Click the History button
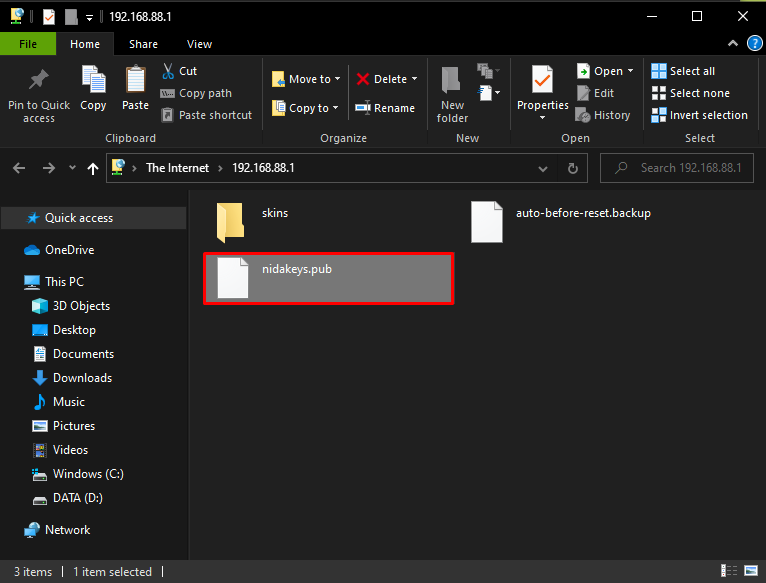Image resolution: width=766 pixels, height=583 pixels. 603,115
